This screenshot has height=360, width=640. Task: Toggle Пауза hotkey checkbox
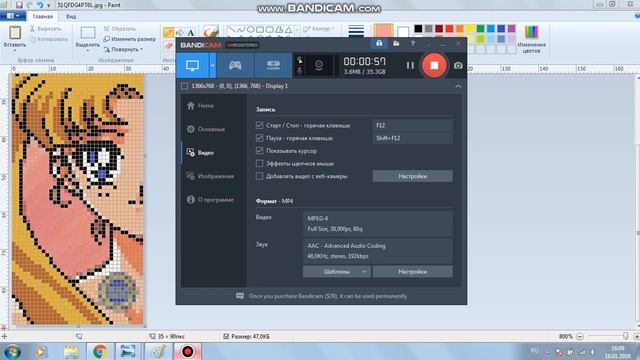(x=259, y=138)
